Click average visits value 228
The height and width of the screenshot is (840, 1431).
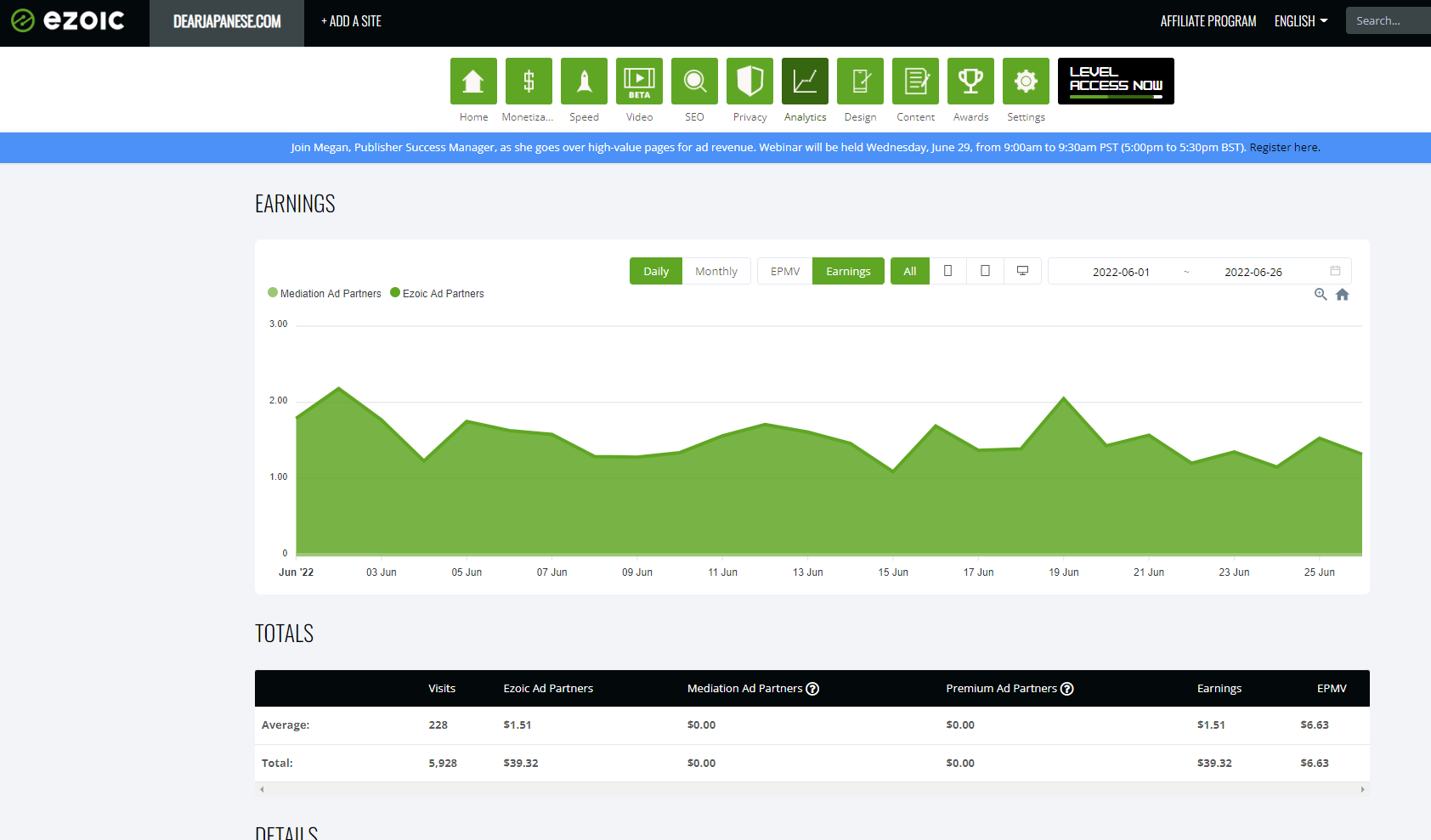tap(438, 725)
